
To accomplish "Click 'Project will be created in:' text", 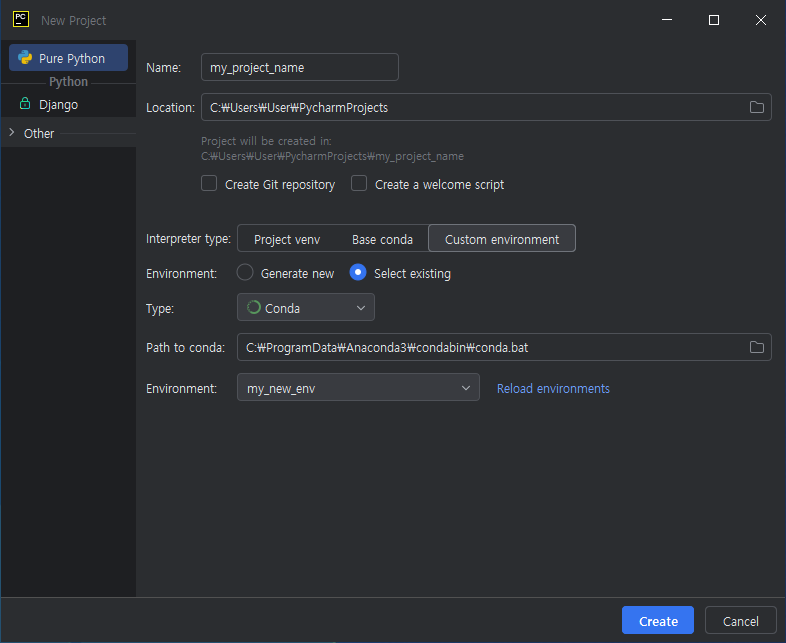I will (x=266, y=141).
